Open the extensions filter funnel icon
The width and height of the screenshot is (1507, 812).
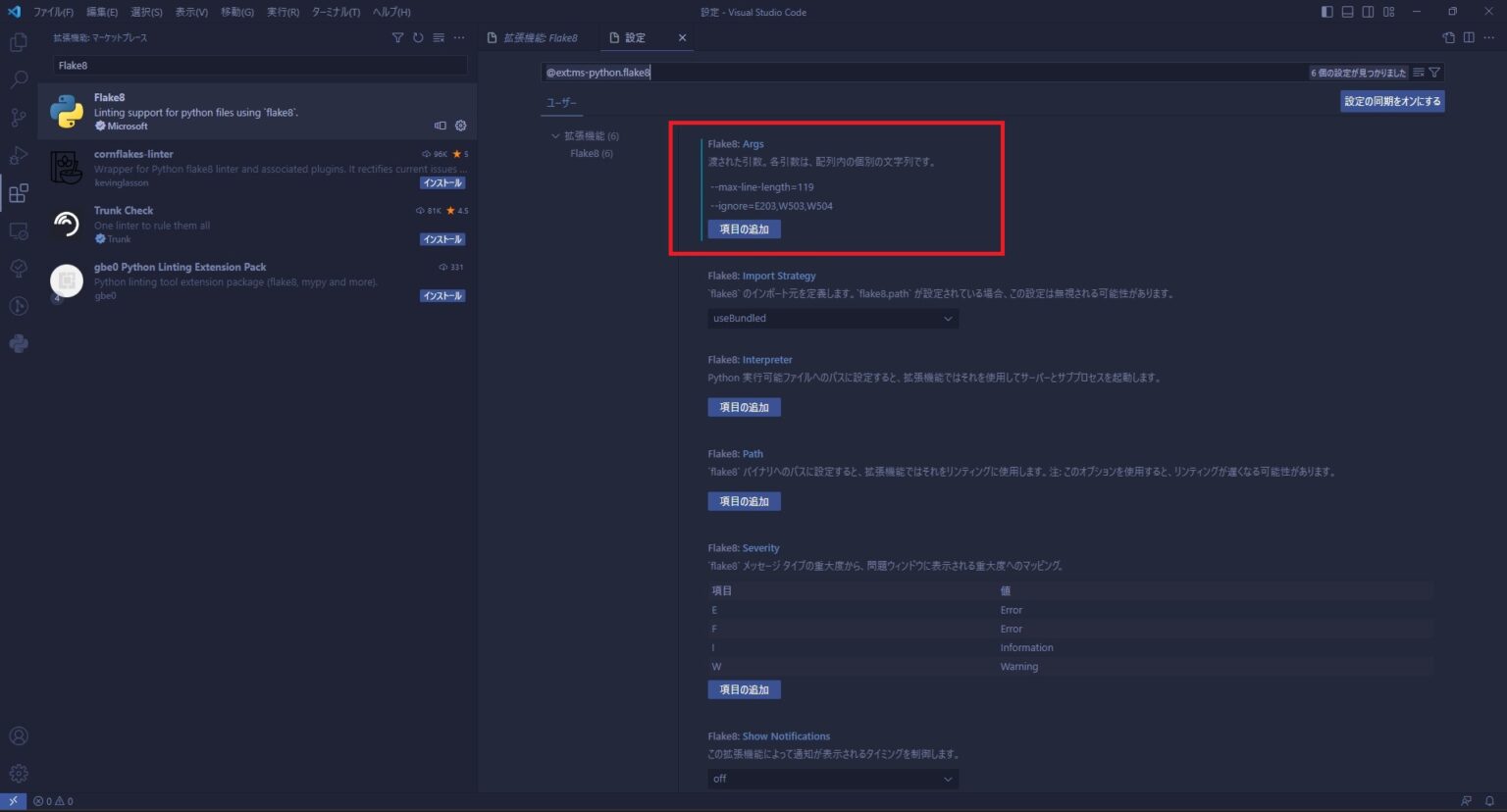(x=397, y=37)
